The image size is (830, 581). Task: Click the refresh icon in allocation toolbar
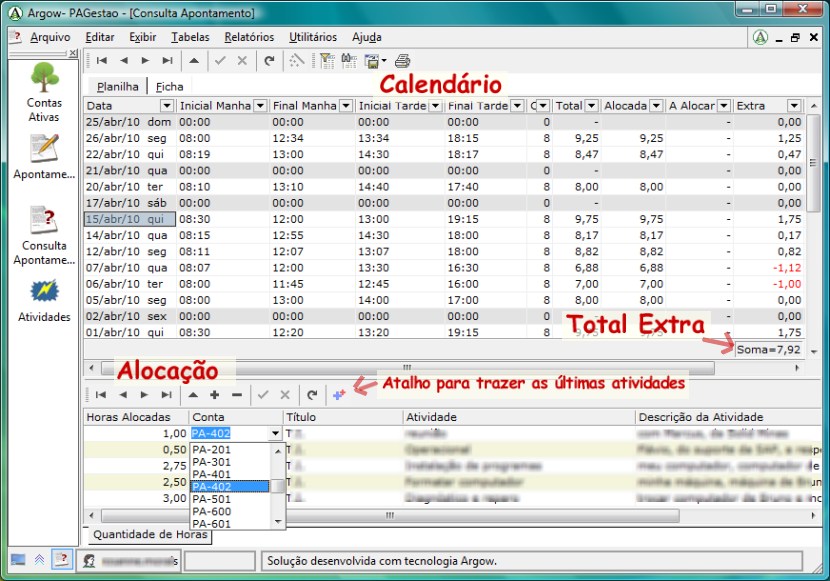coord(312,395)
